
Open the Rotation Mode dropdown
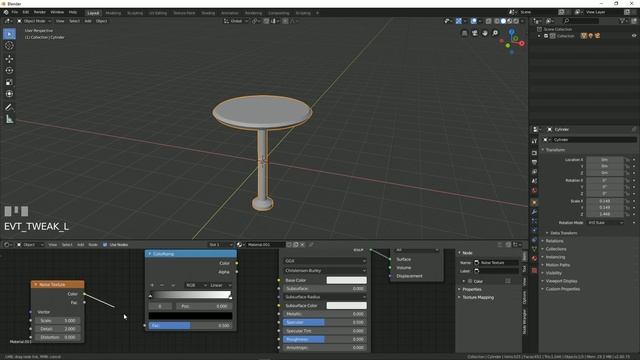click(x=606, y=223)
